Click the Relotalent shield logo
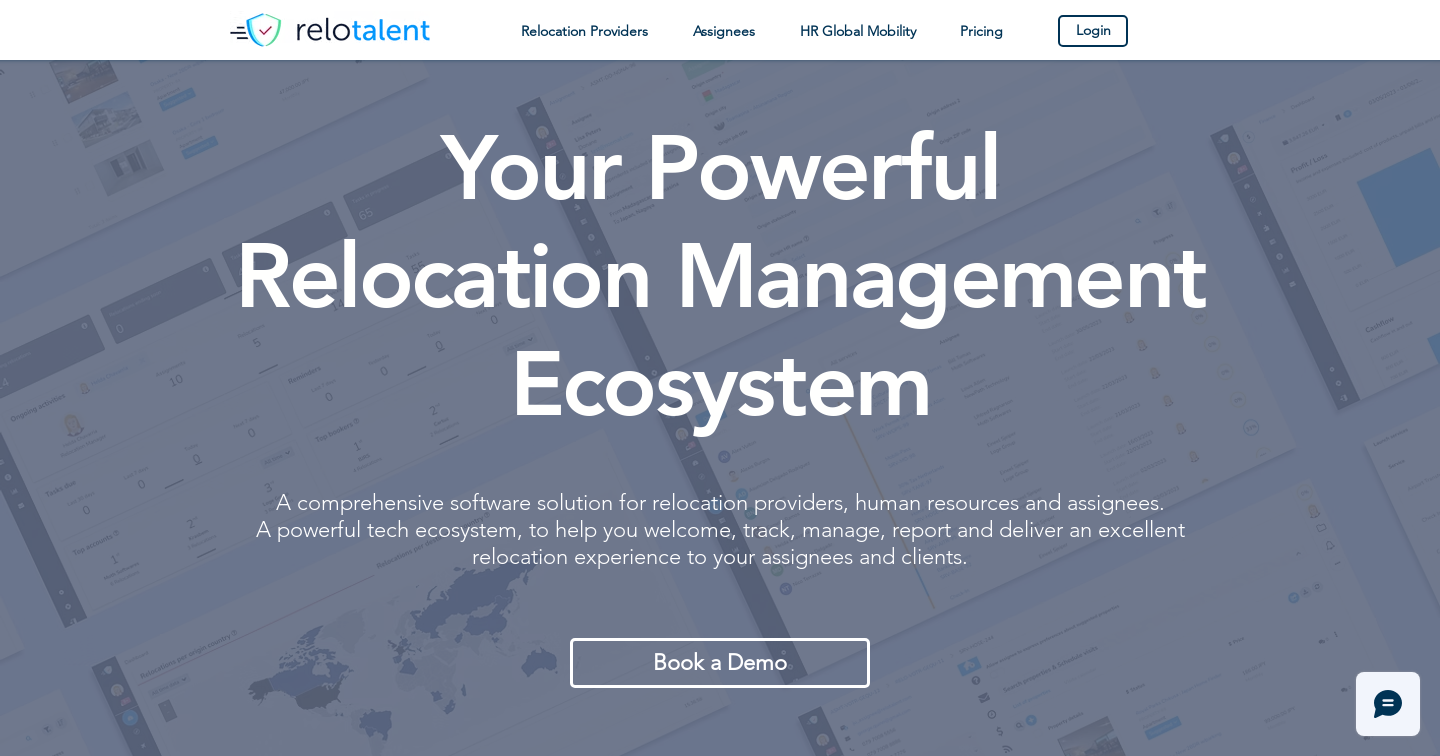The image size is (1440, 756). (256, 30)
